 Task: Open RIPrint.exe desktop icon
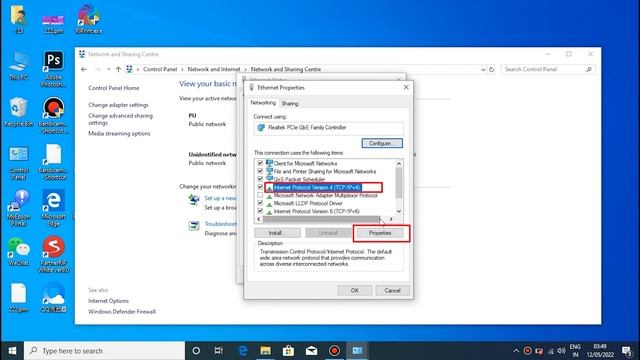(x=89, y=19)
